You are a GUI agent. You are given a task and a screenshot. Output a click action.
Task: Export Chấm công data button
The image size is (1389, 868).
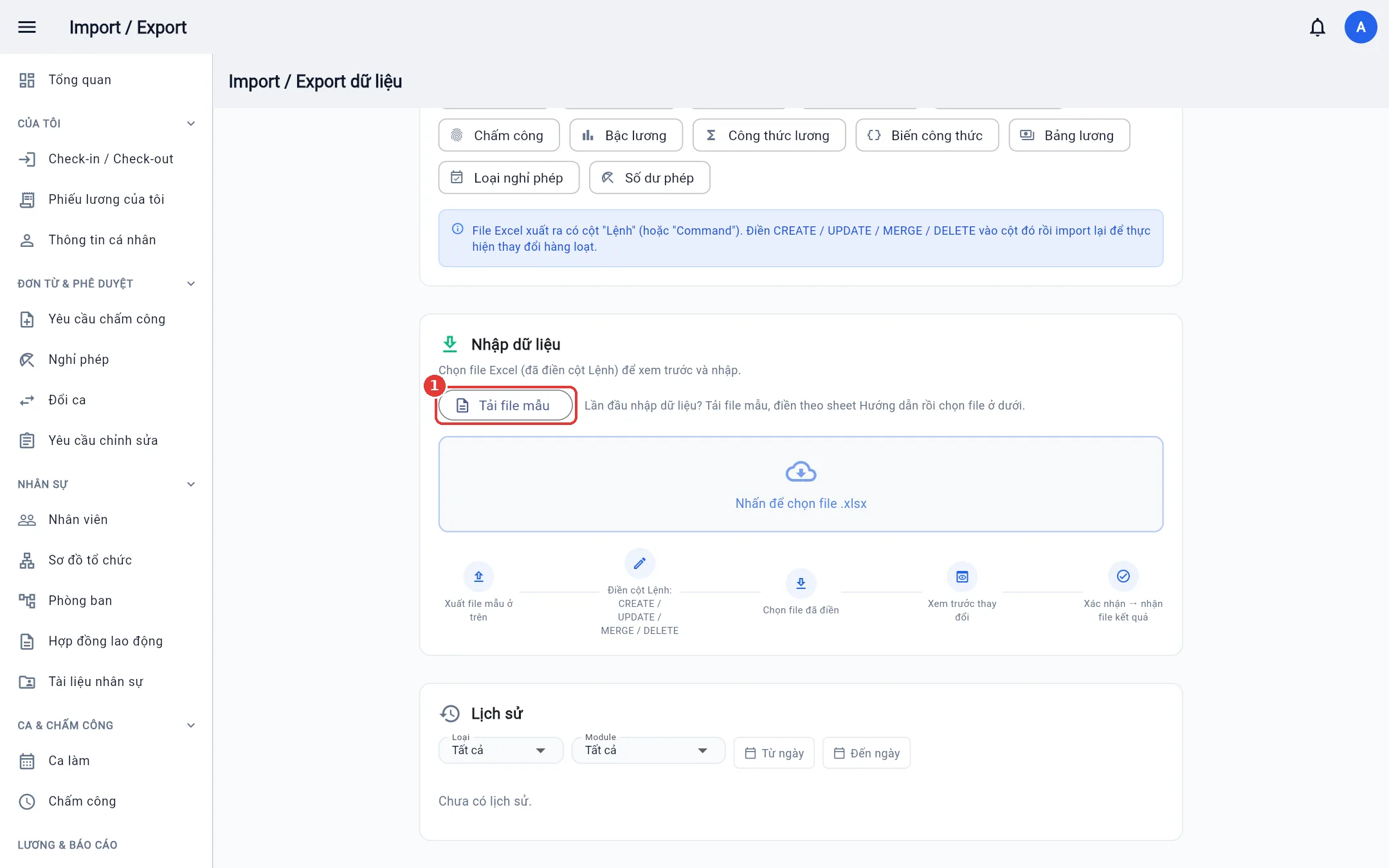(499, 135)
